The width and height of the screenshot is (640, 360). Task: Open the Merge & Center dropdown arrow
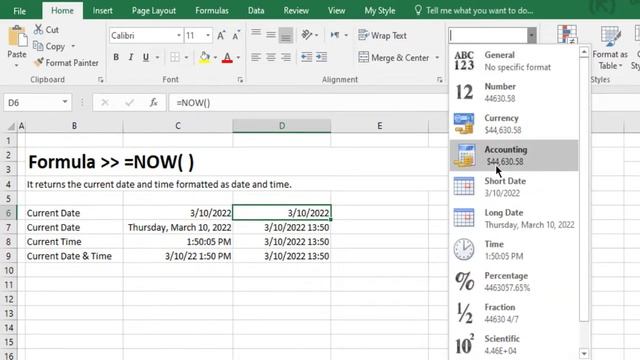(x=437, y=58)
